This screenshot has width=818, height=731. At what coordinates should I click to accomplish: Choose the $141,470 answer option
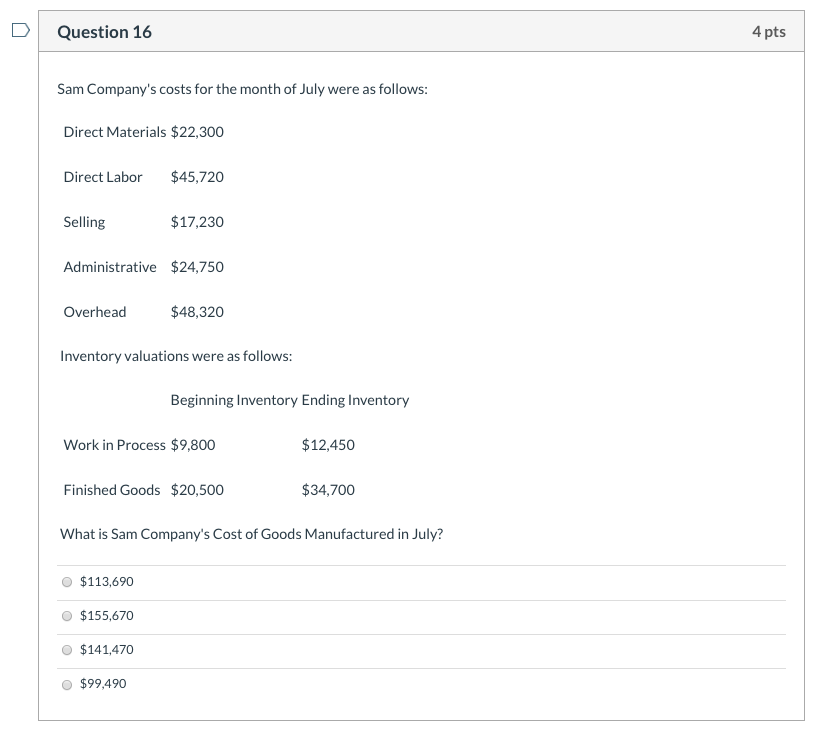click(x=67, y=650)
